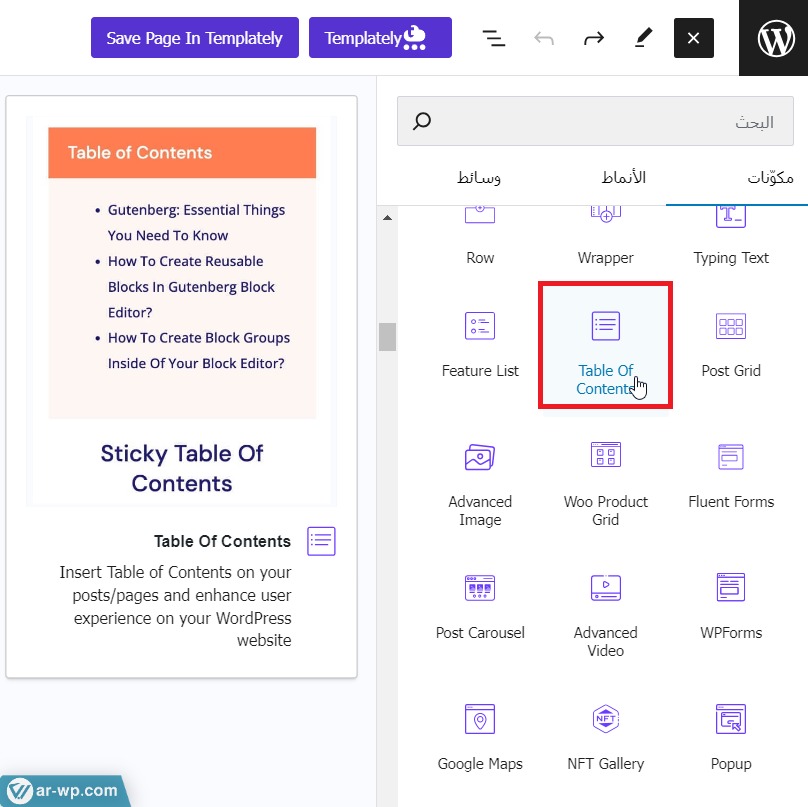Insert the Fluent Forms block
Screen dimensions: 808x807
pyautogui.click(x=731, y=477)
